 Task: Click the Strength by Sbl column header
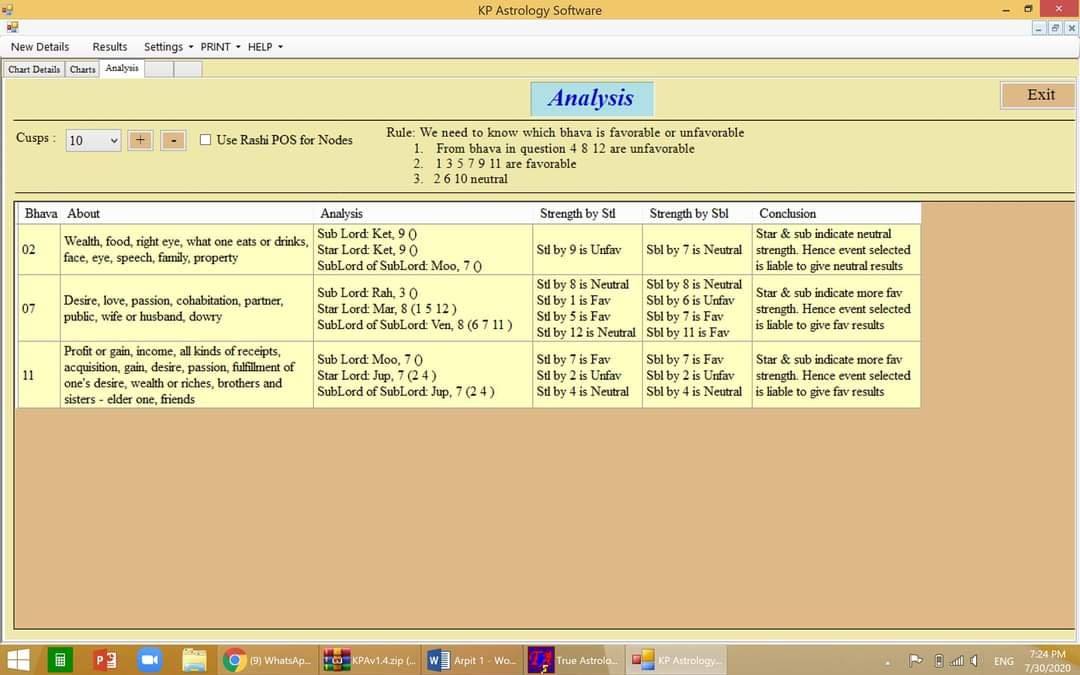coord(697,214)
